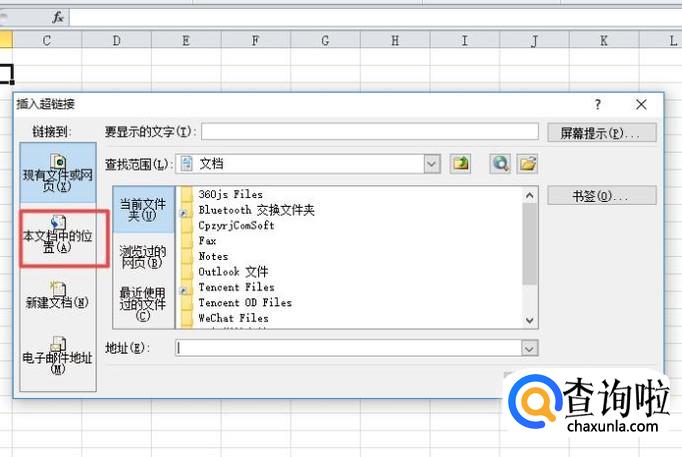682x457 pixels.
Task: Expand the Address (地址) dropdown arrow
Action: tap(529, 348)
